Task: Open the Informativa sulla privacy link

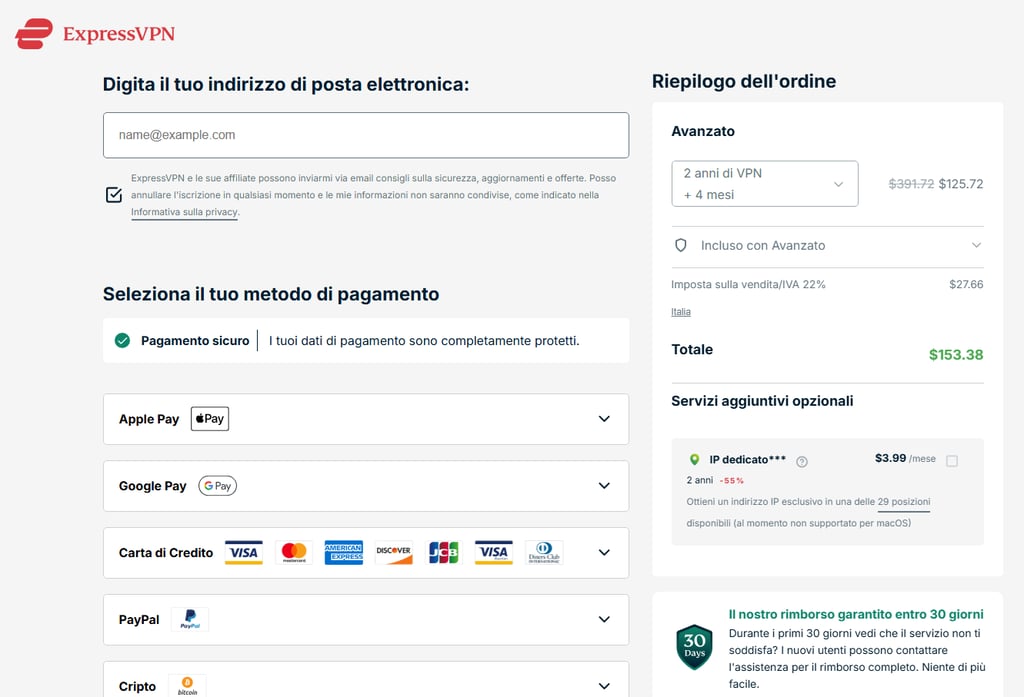Action: (185, 212)
